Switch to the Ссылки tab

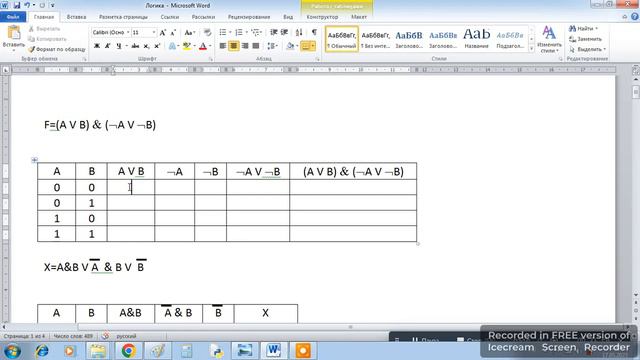[170, 17]
